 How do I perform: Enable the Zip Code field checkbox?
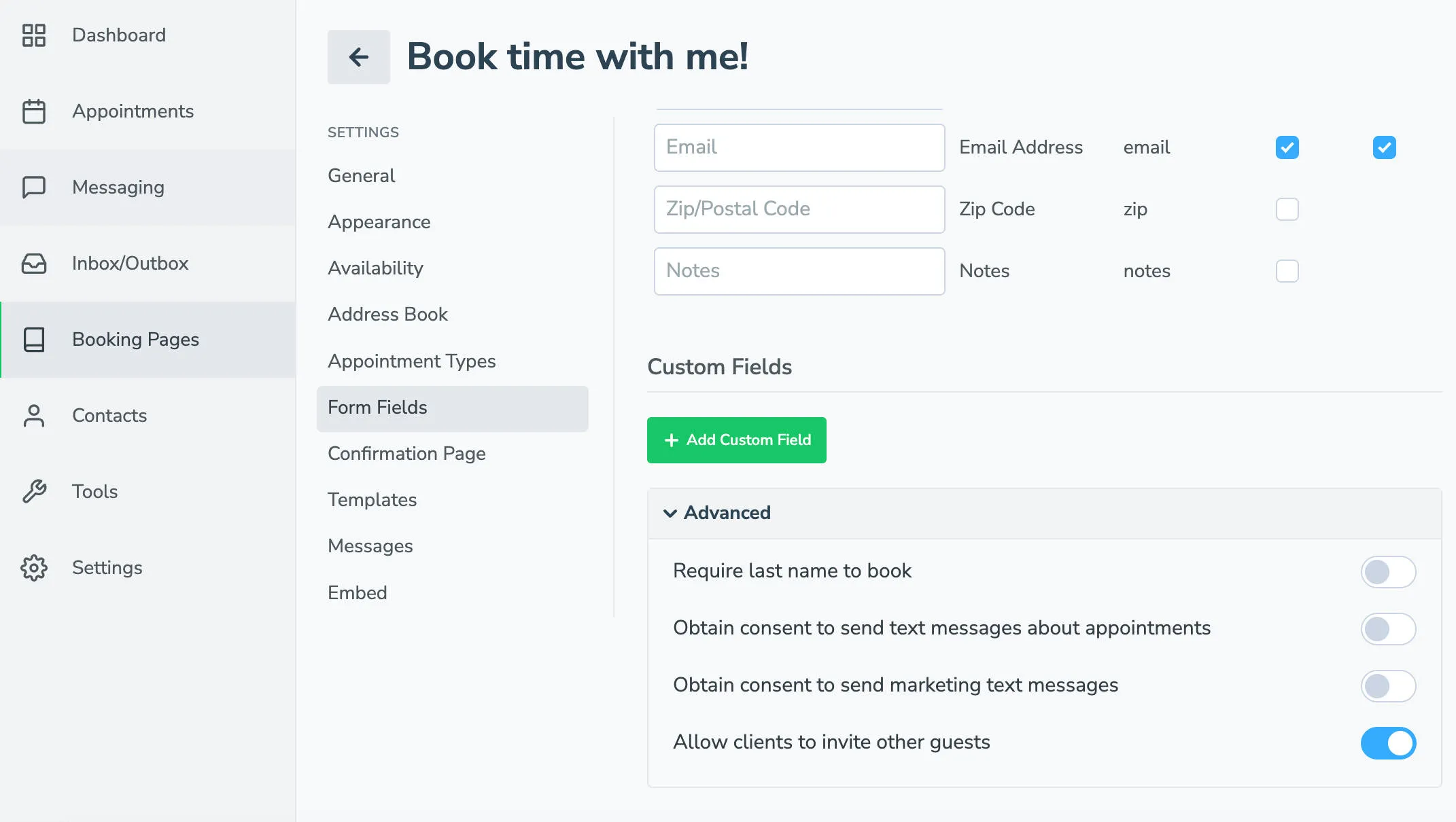1287,209
